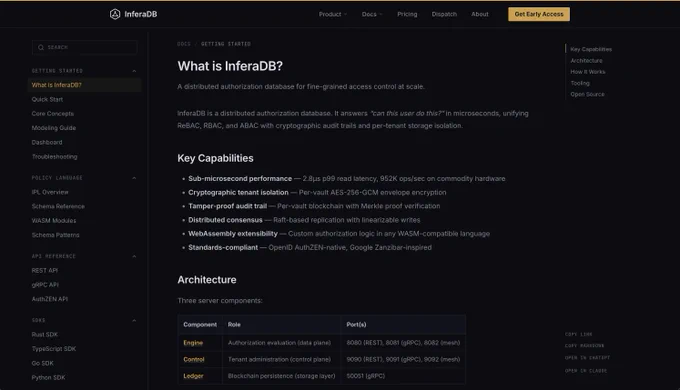
Task: Open Core Concepts in the sidebar
Action: click(x=52, y=114)
